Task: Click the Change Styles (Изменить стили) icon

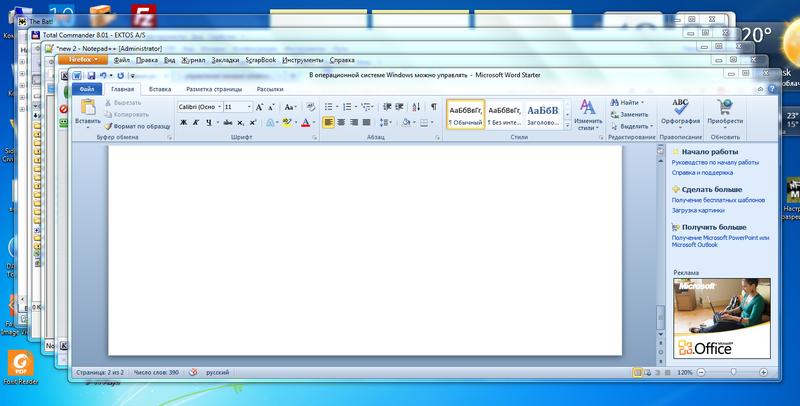Action: point(588,108)
